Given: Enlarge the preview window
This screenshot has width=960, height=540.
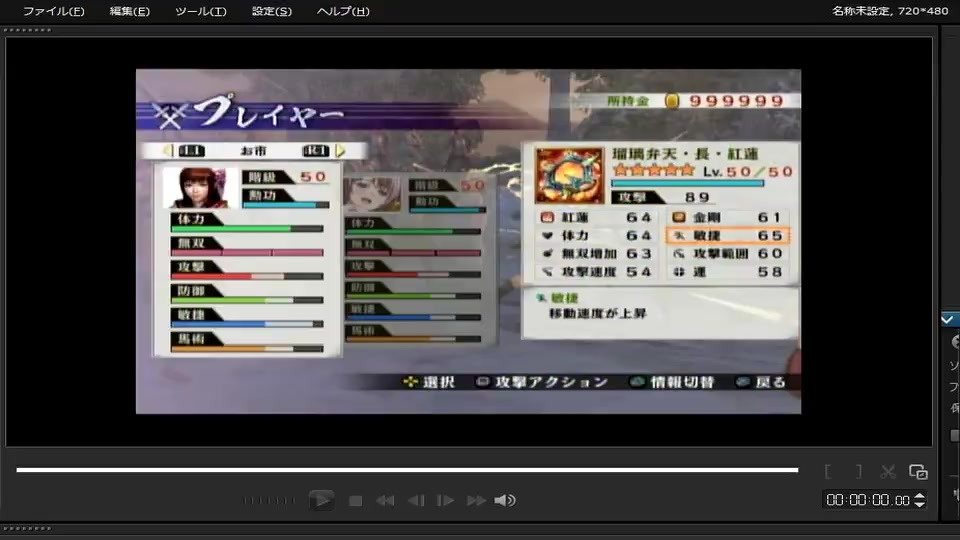Looking at the screenshot, I should click(918, 471).
